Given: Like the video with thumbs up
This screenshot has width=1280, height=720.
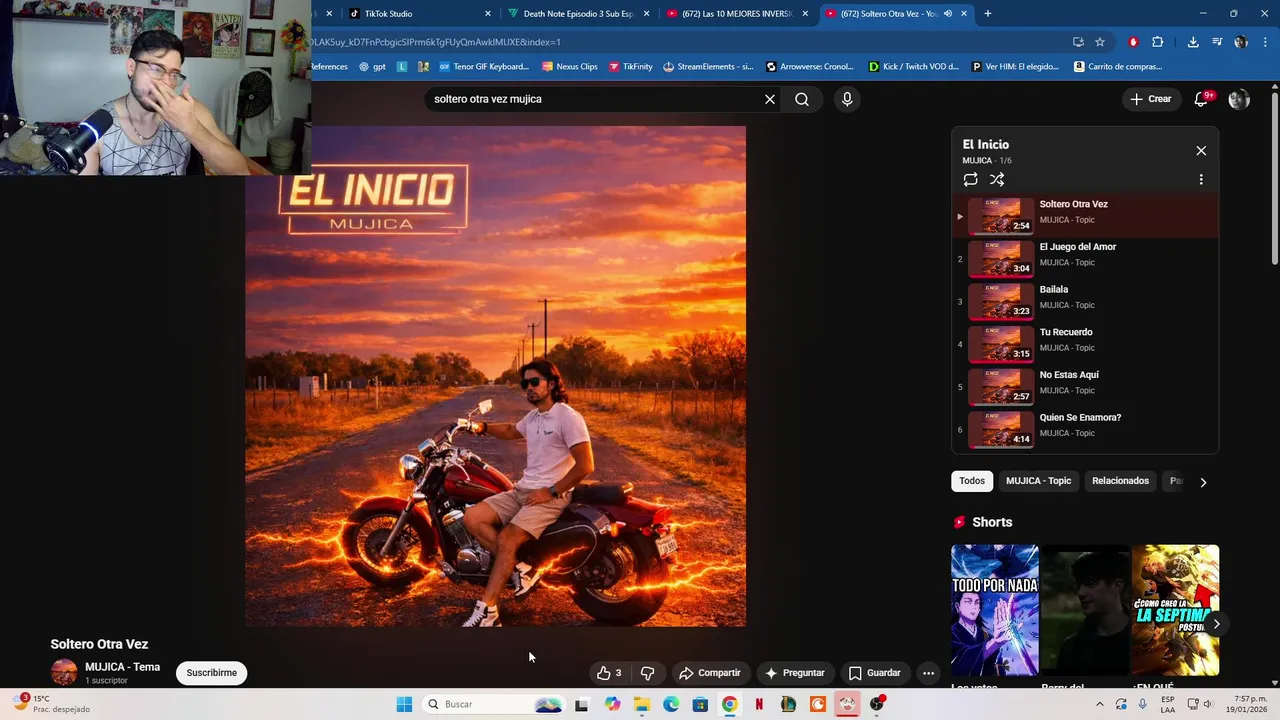Looking at the screenshot, I should click(x=608, y=673).
